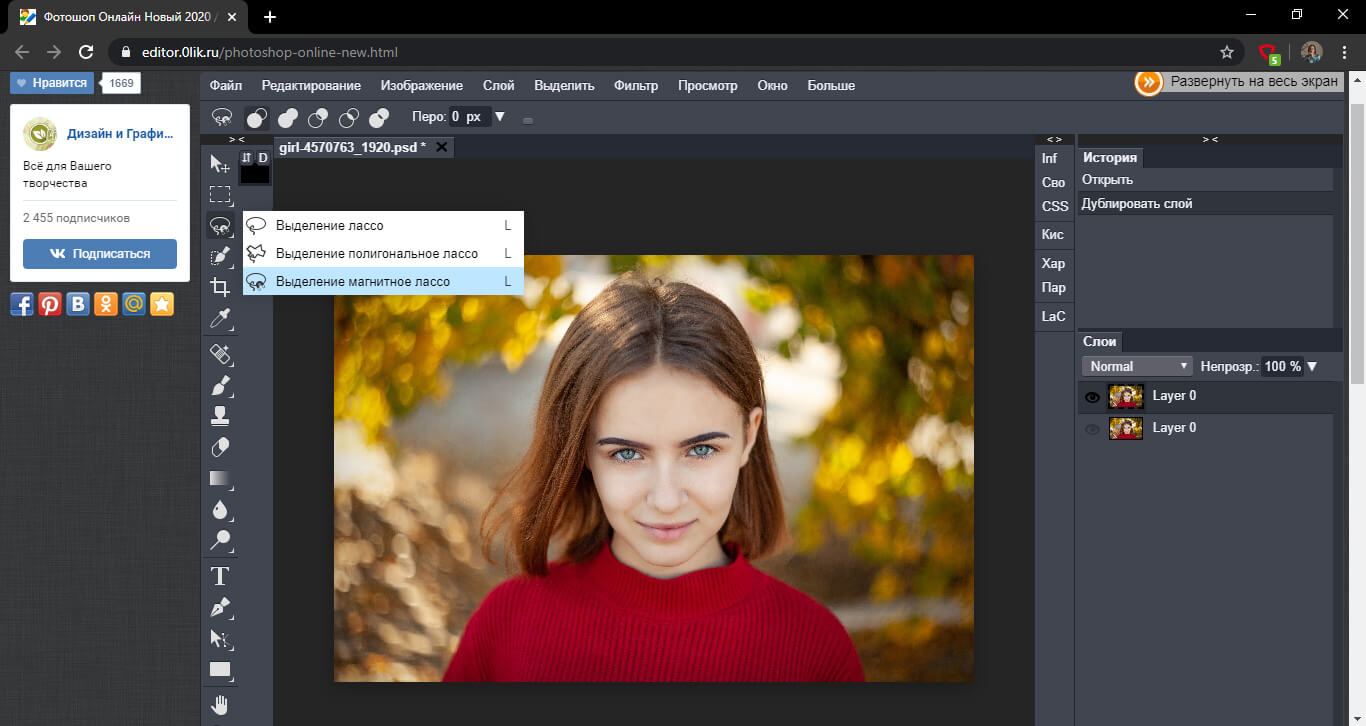This screenshot has width=1366, height=726.
Task: Choose Выделение полигональное лассо
Action: click(x=383, y=254)
